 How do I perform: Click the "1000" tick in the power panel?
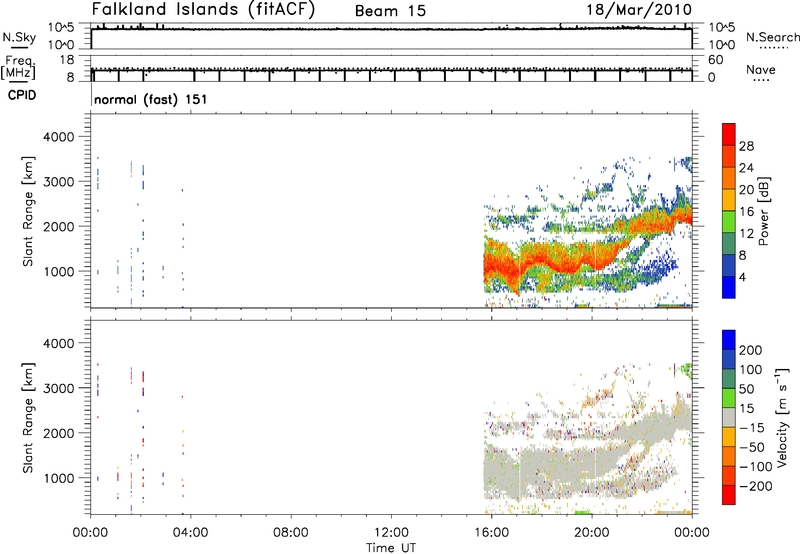pyautogui.click(x=58, y=271)
